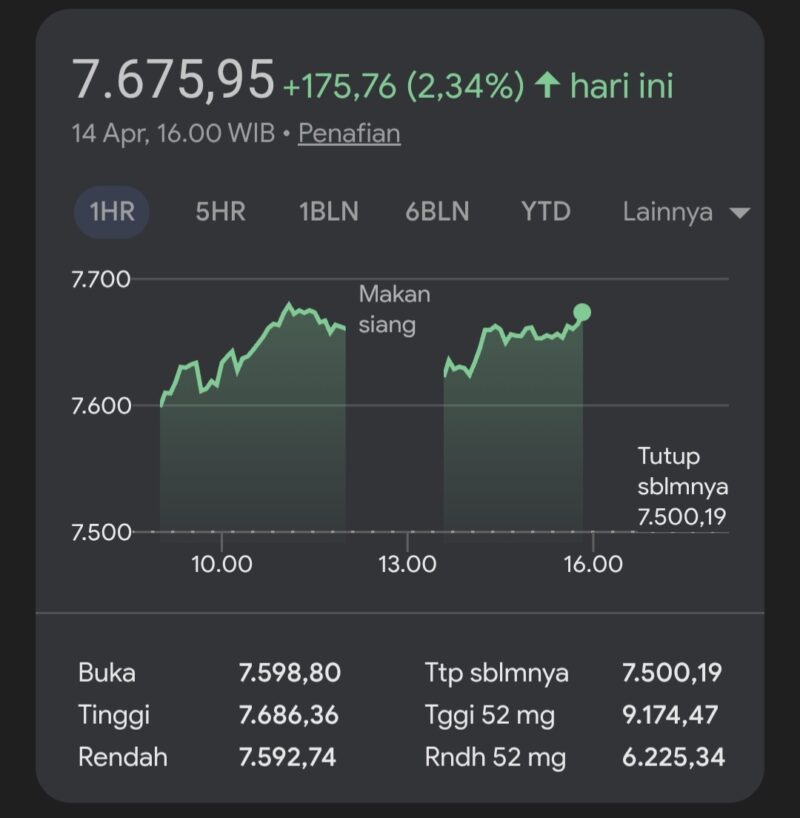Click the green up arrow icon
800x818 pixels.
pyautogui.click(x=547, y=86)
